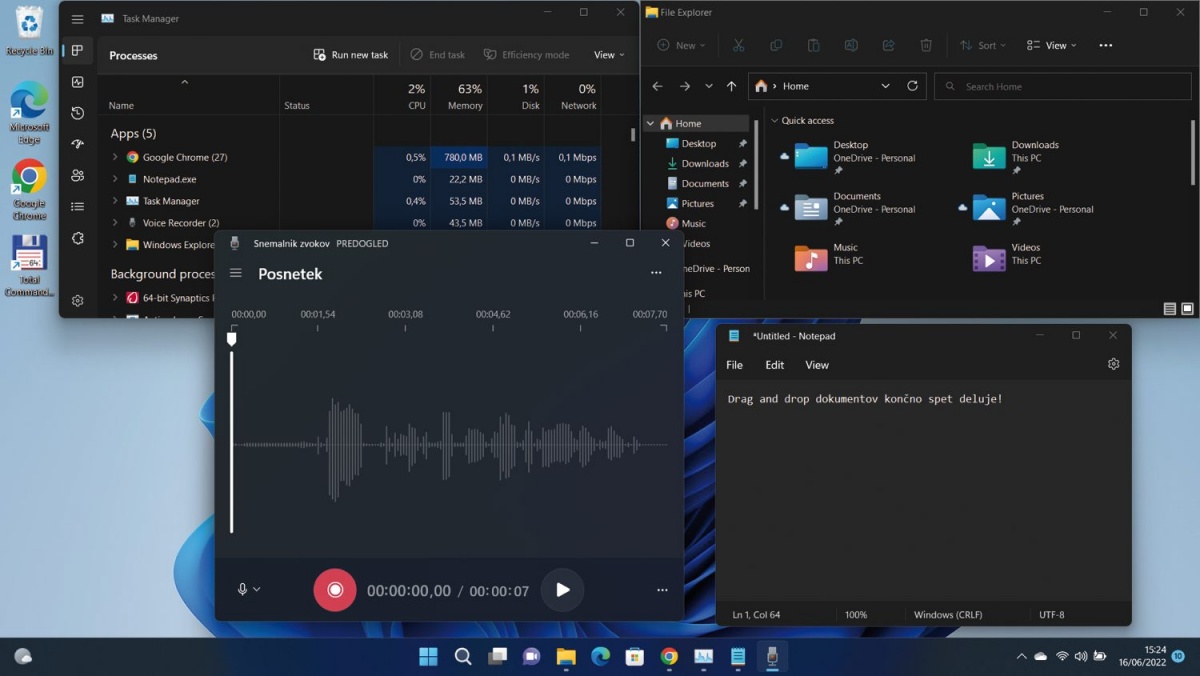Open See more options in File Explorer toolbar
The image size is (1200, 676).
tap(1105, 45)
